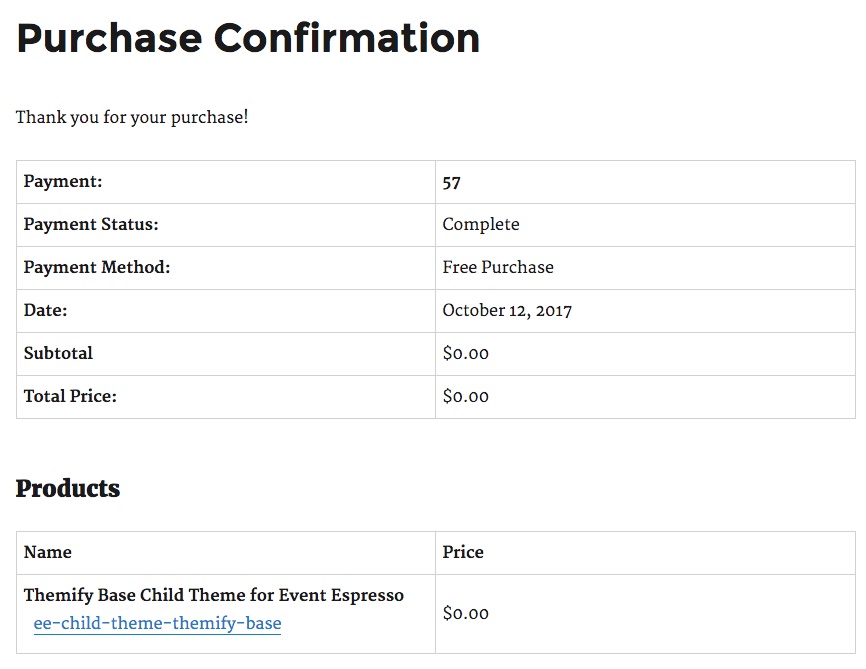Select the October 12, 2017 date value
Image resolution: width=866 pixels, height=669 pixels.
[x=507, y=310]
